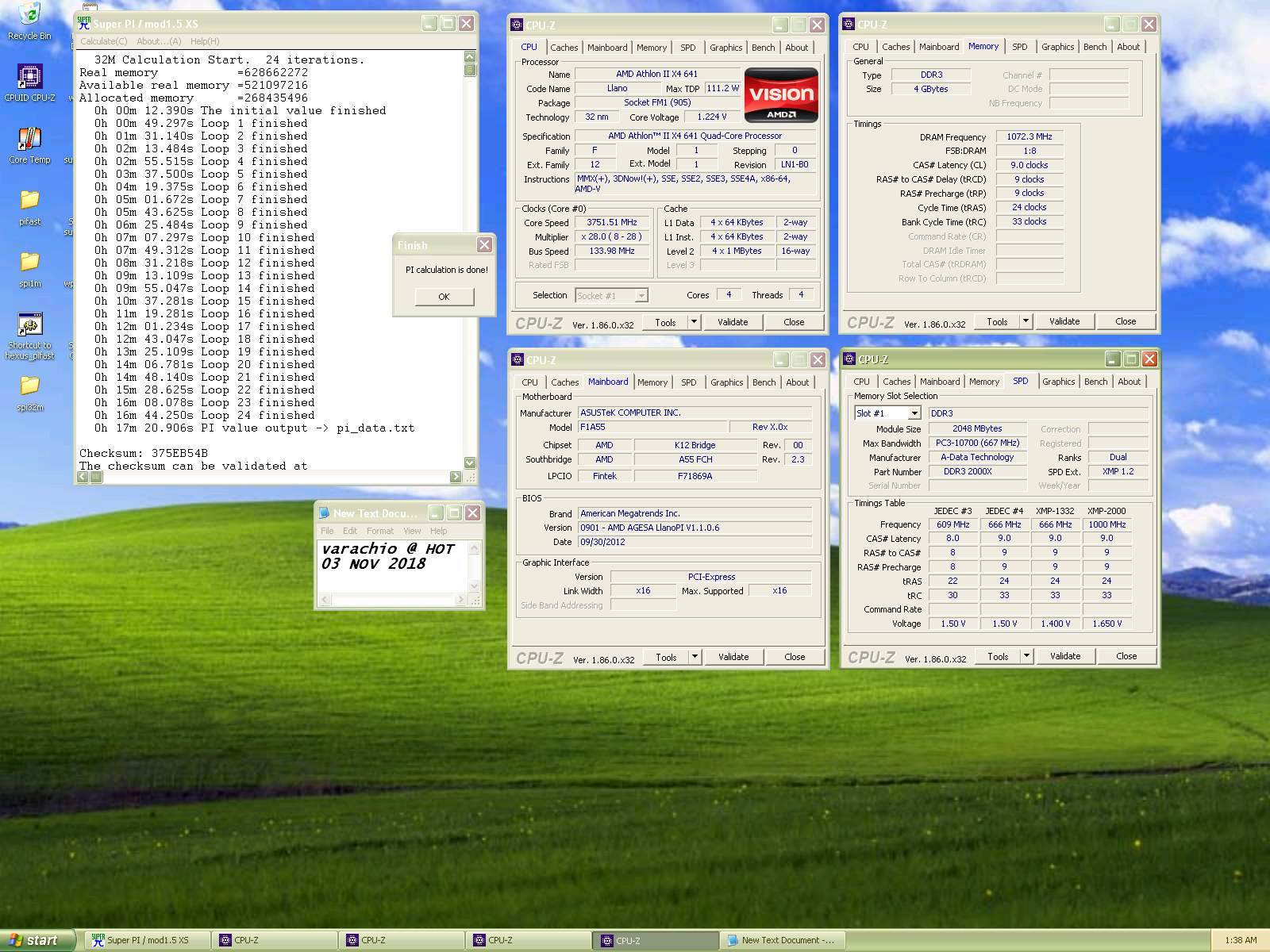Screen dimensions: 1270x952
Task: Click the AMD Vision logo in CPU-Z
Action: 781,94
